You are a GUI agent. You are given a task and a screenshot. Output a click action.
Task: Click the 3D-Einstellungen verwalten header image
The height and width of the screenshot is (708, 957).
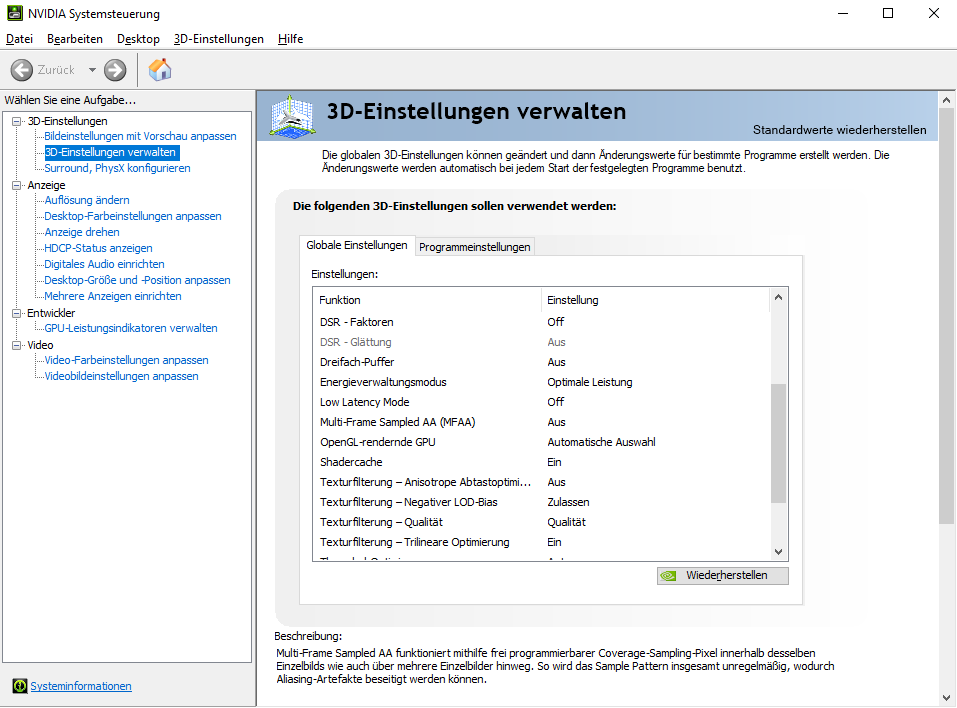pos(292,116)
